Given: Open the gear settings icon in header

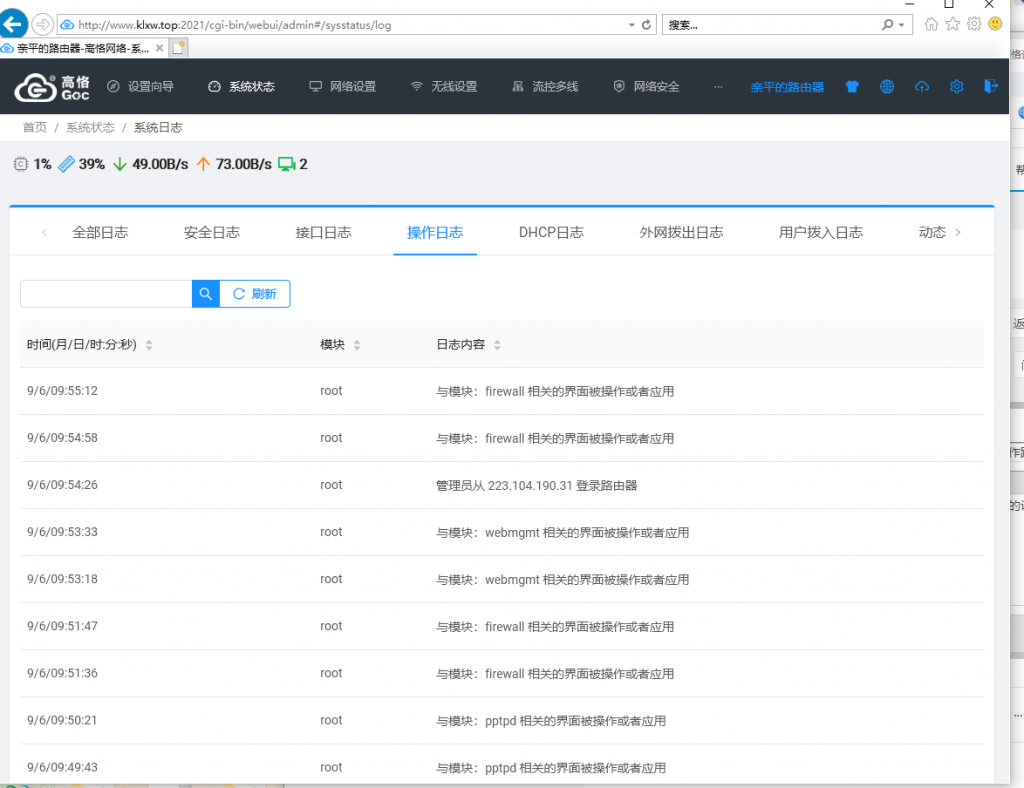Looking at the screenshot, I should (957, 87).
